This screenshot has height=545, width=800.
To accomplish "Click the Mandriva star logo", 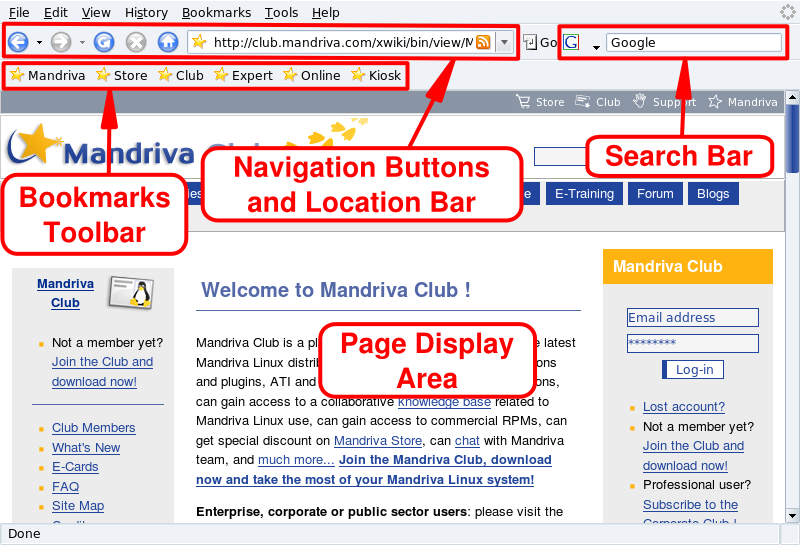I will (x=35, y=143).
